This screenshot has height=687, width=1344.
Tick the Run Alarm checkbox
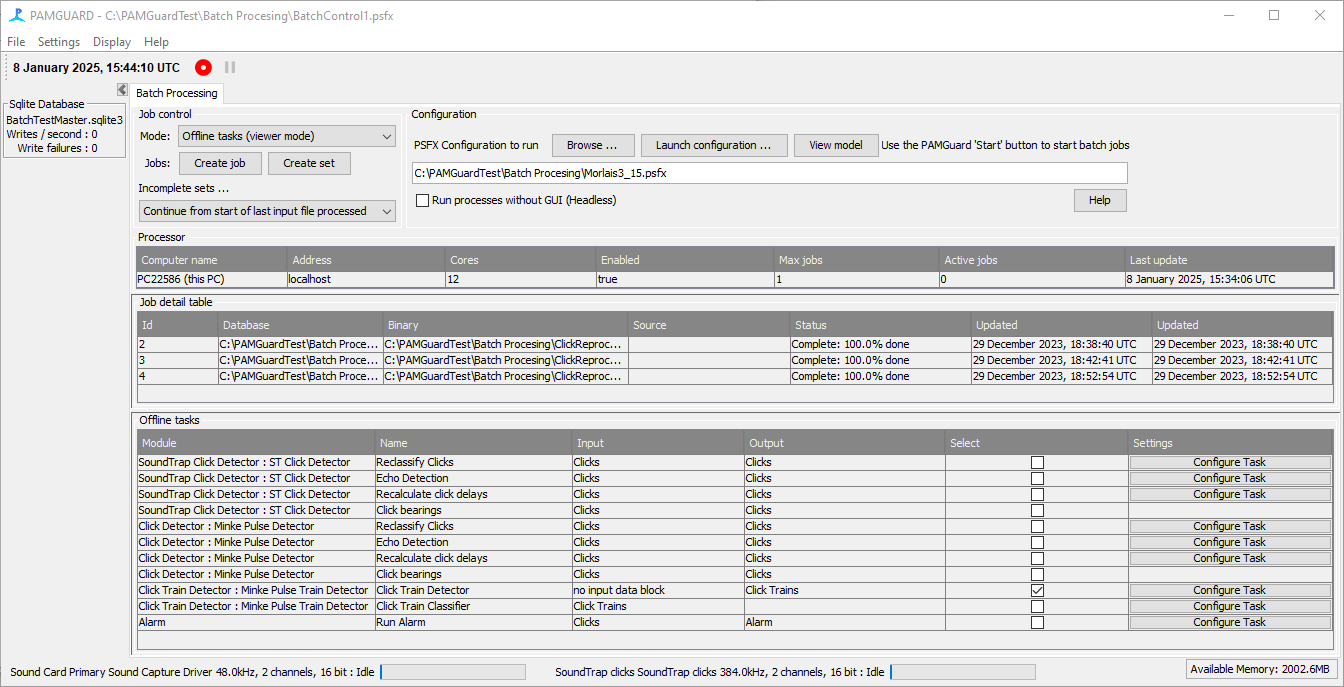coord(1037,622)
